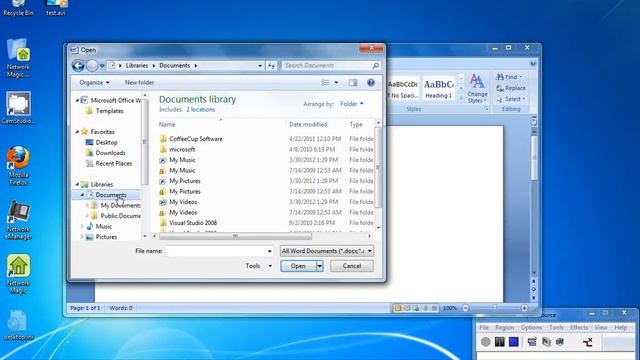
Task: Click the arrow next to Open button
Action: pyautogui.click(x=320, y=266)
